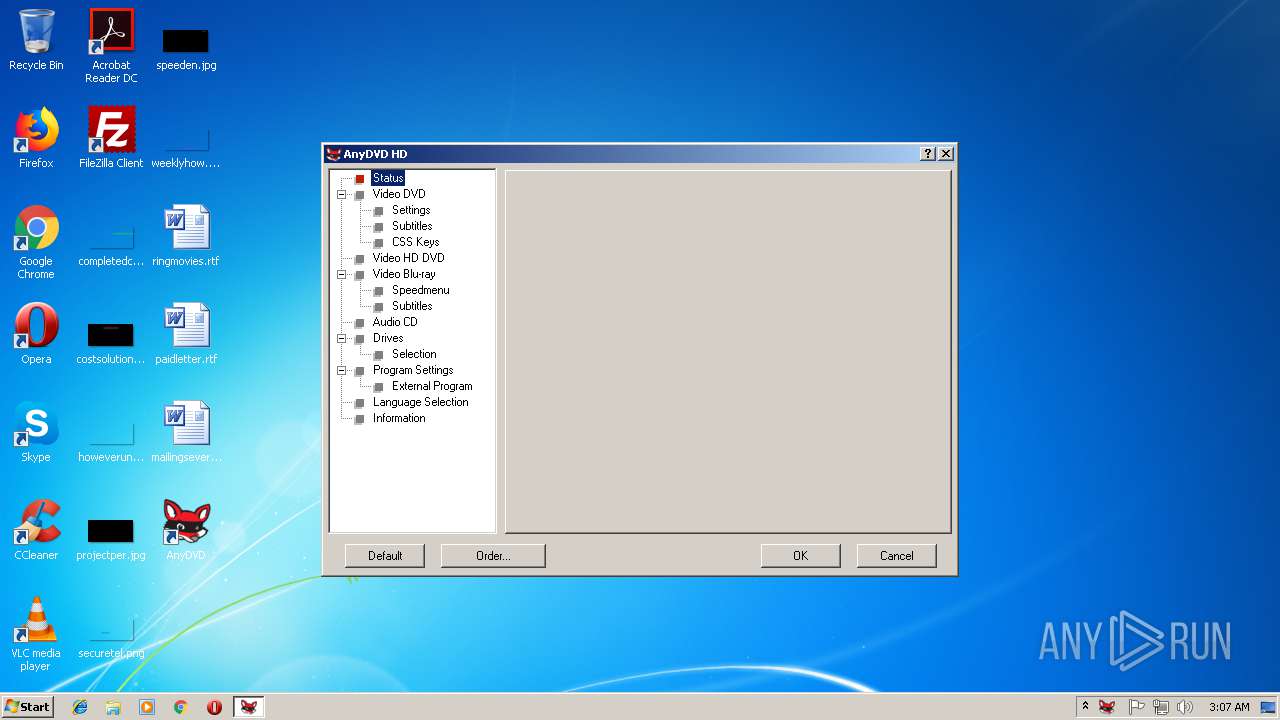Confirm with the OK button
Screen dimensions: 1280x720
point(800,556)
